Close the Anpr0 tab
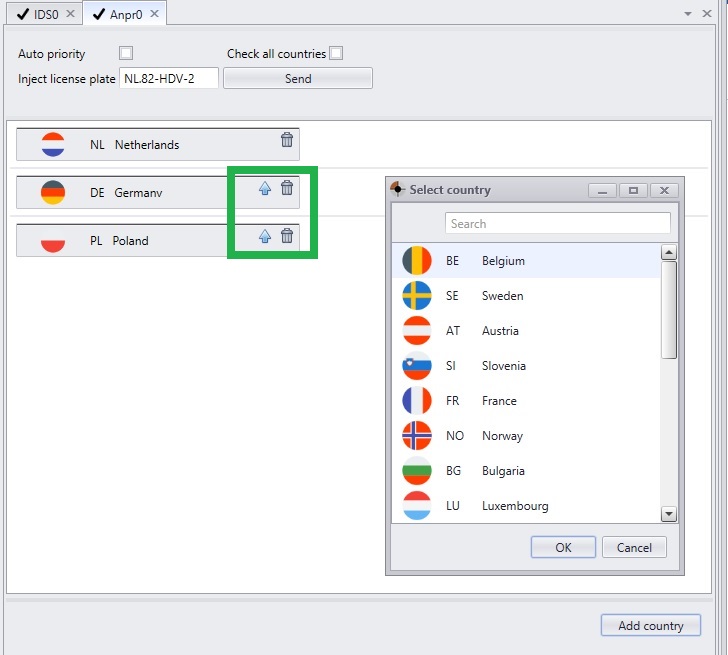This screenshot has height=655, width=728. (155, 14)
